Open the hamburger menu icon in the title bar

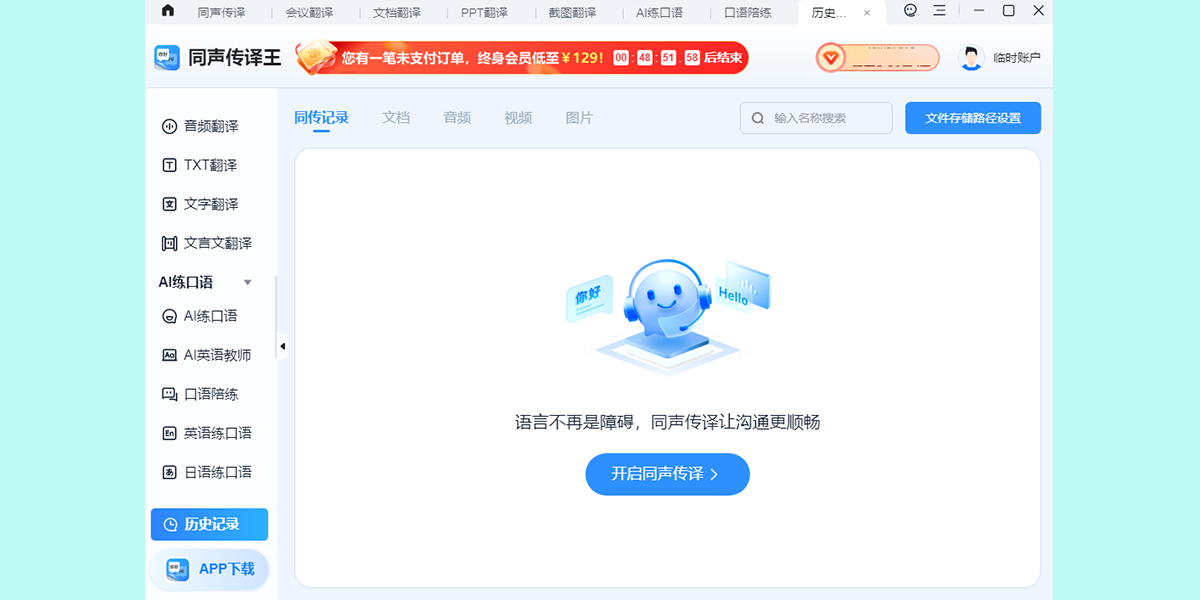pyautogui.click(x=939, y=11)
